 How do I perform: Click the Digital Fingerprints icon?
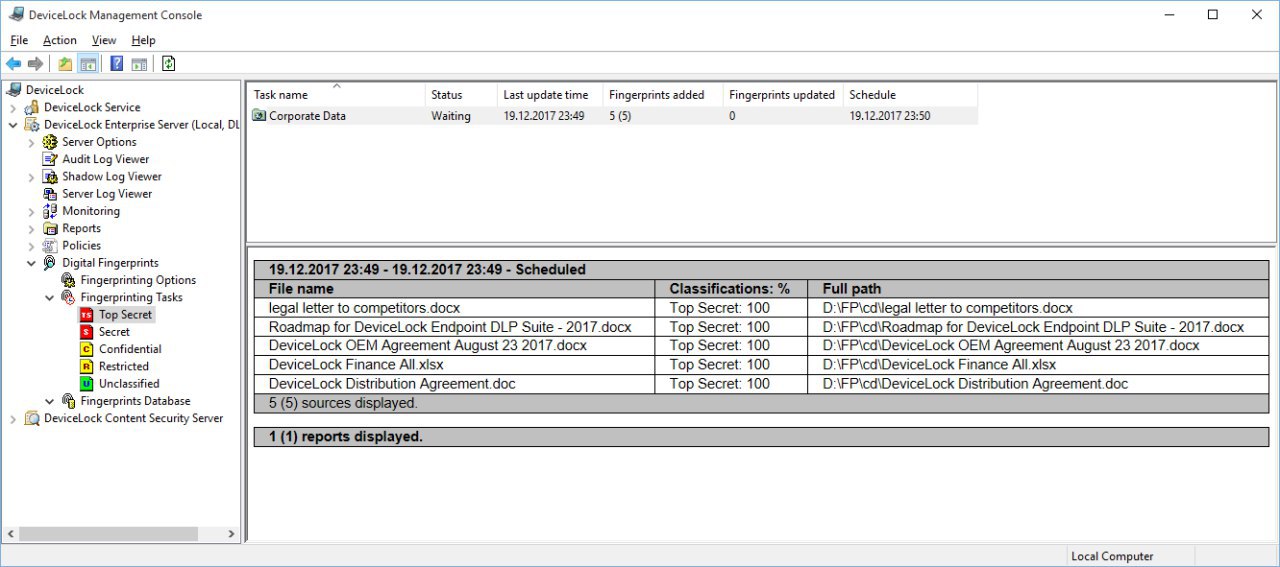pos(50,263)
